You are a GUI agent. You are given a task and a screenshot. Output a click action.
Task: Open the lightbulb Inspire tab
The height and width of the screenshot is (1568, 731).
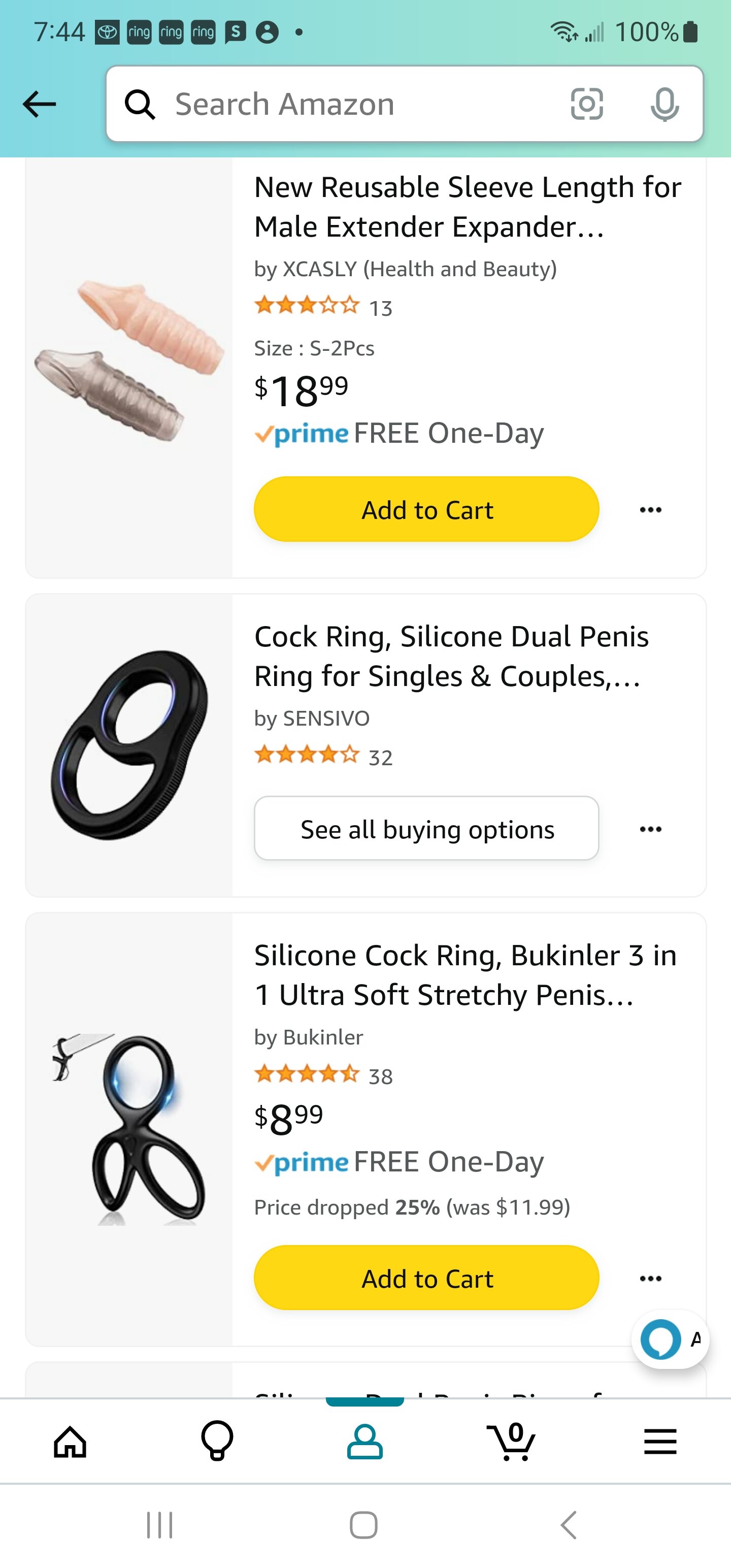217,1441
